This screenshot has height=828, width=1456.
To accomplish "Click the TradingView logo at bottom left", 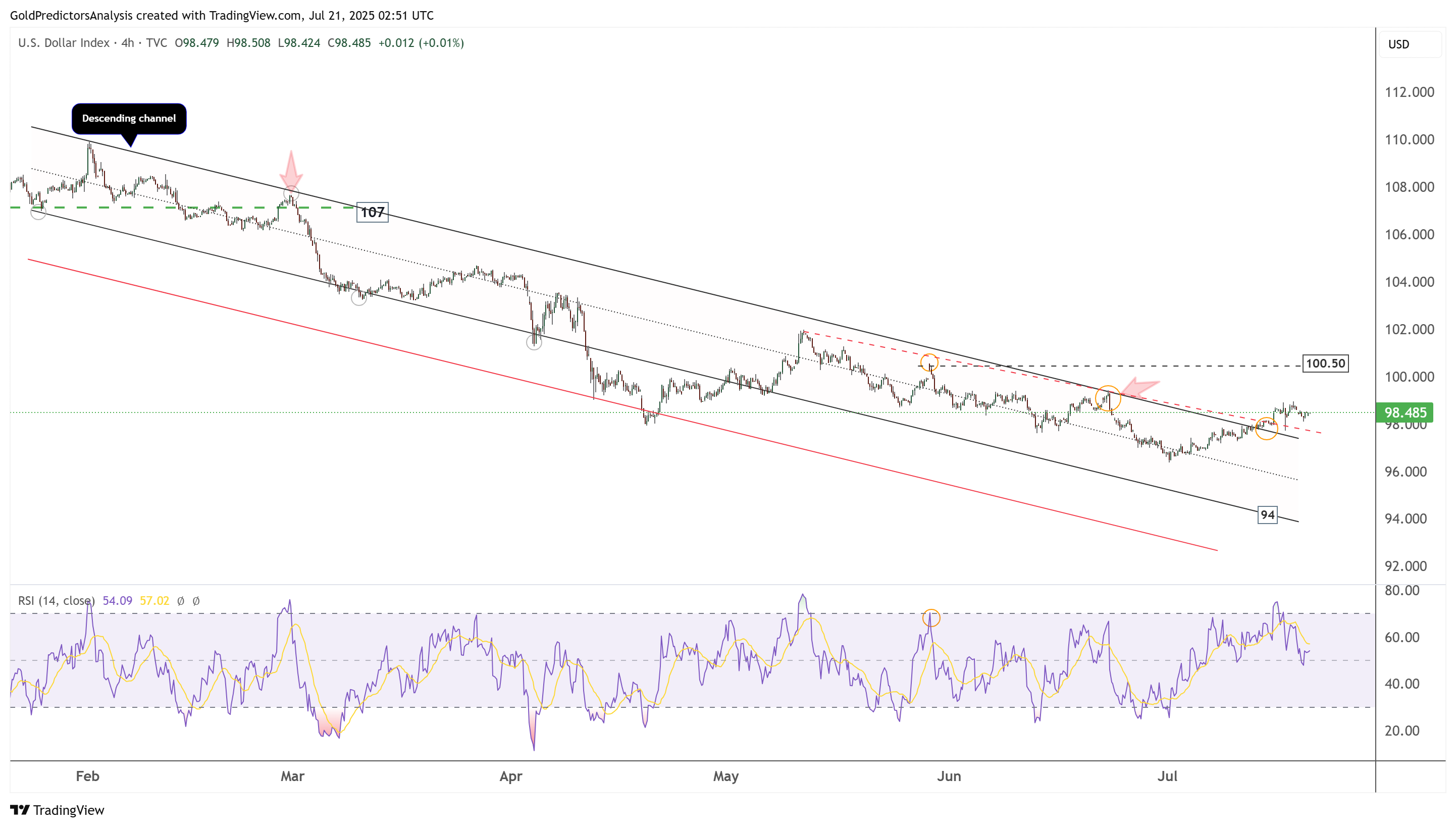I will click(x=58, y=810).
